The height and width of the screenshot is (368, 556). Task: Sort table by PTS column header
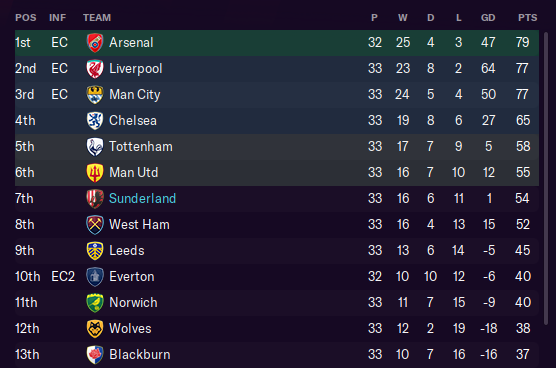click(527, 18)
